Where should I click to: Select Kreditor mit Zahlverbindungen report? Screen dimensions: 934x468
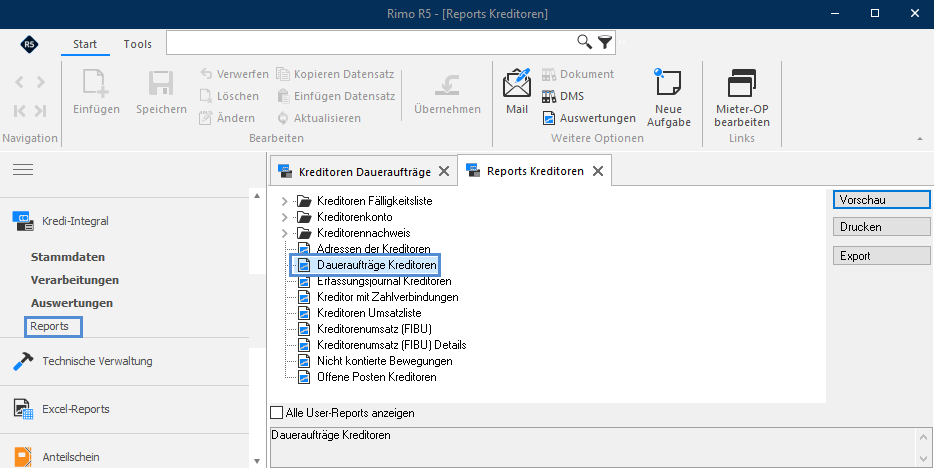point(387,297)
